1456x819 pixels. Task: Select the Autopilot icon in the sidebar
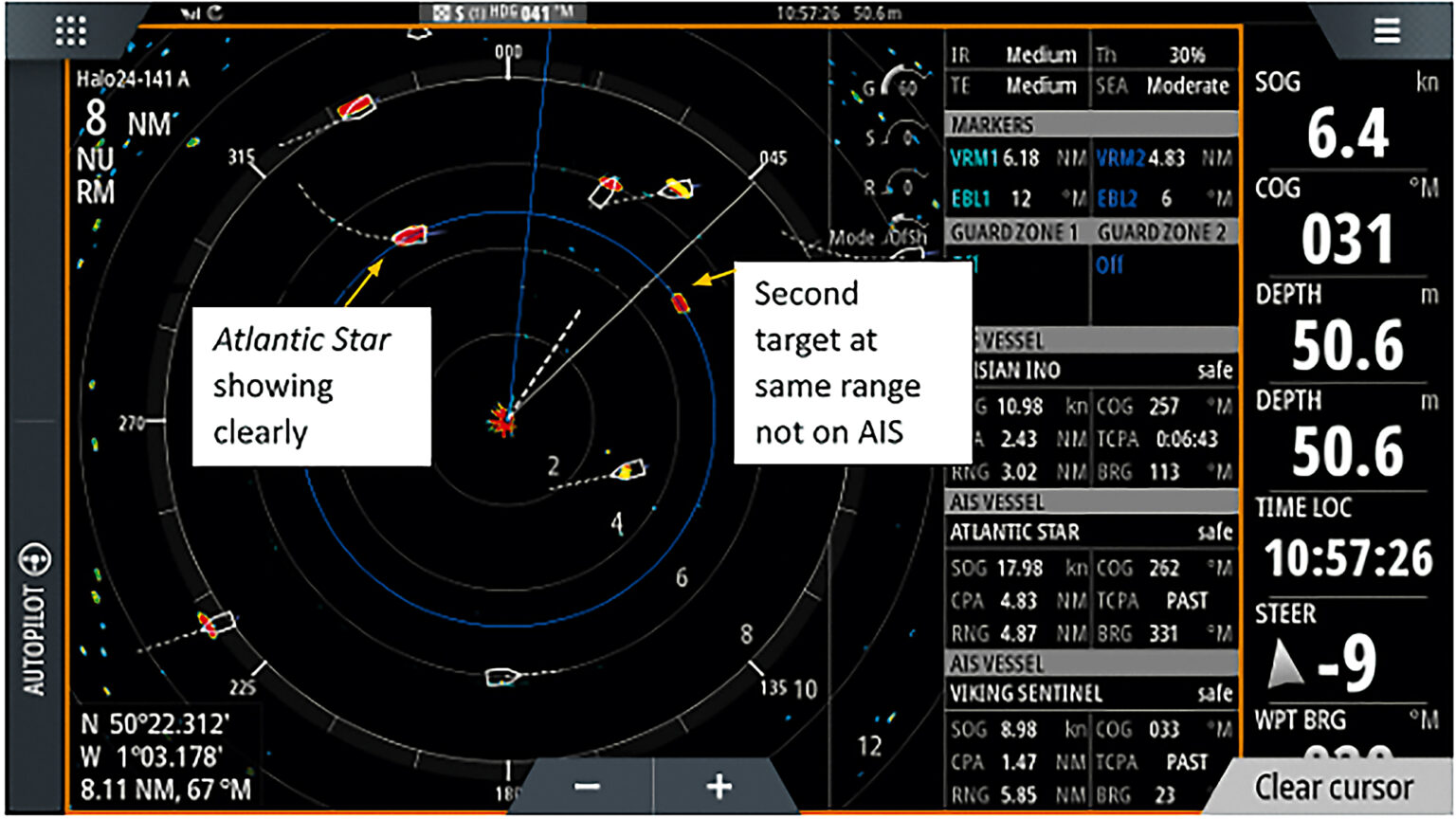click(35, 559)
